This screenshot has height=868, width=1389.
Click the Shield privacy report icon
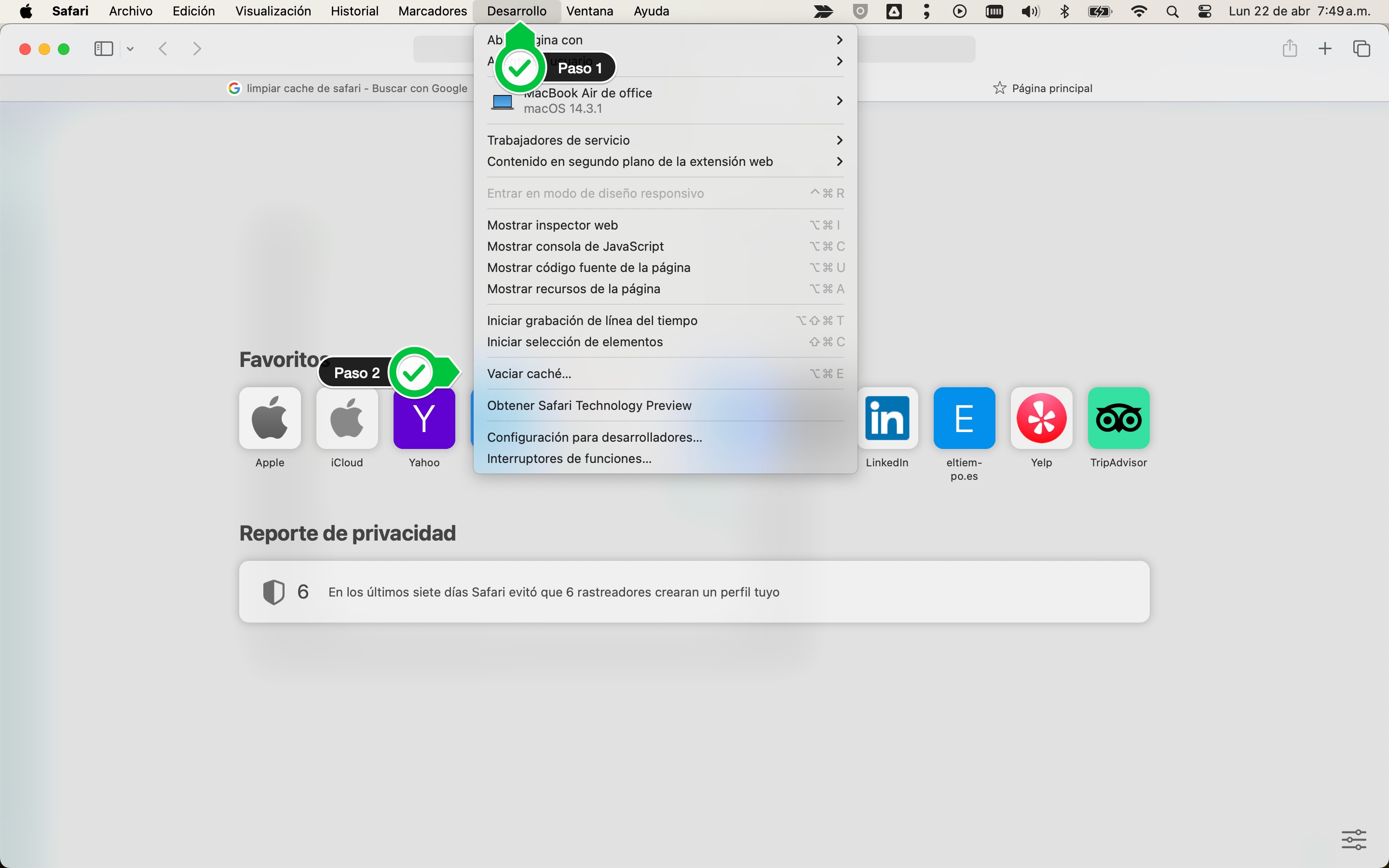click(274, 592)
